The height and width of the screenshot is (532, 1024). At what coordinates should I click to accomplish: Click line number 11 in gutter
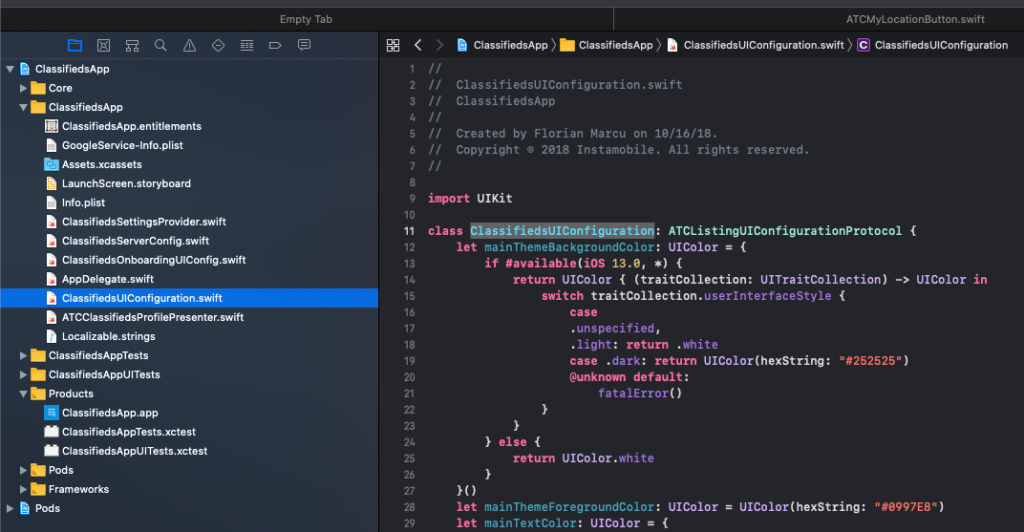click(x=409, y=231)
